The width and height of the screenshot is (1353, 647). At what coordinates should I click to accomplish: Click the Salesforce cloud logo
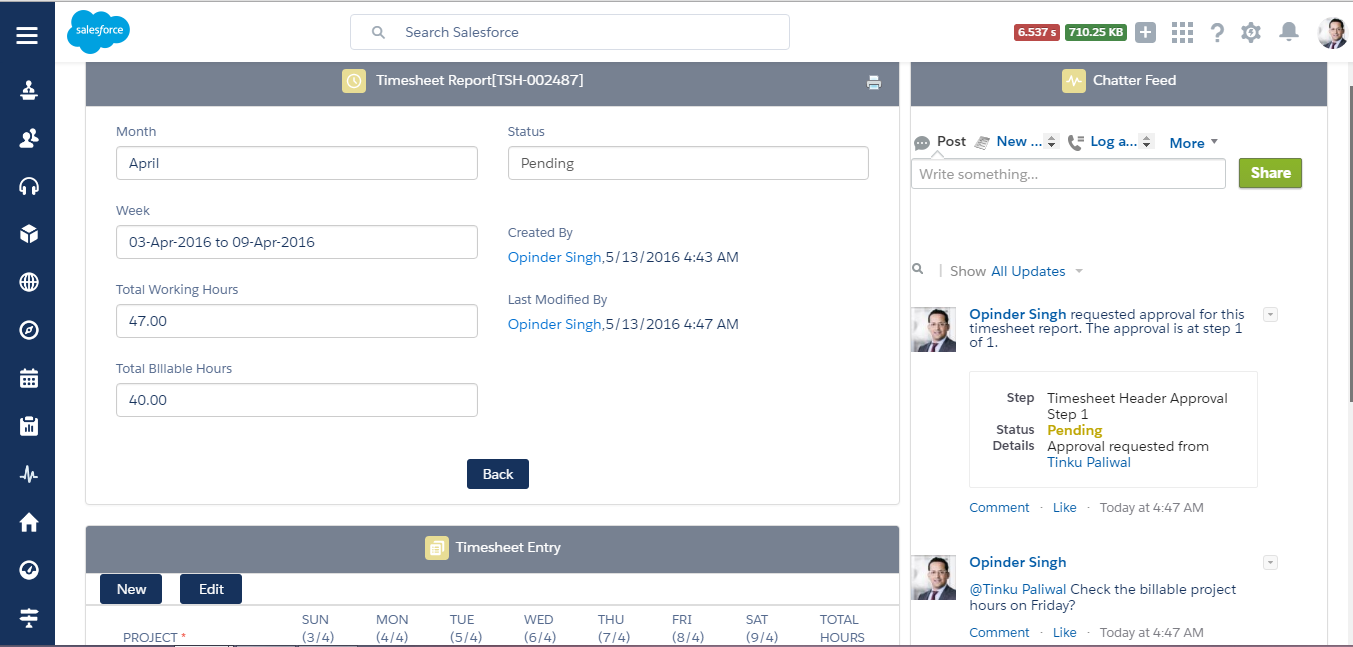tap(98, 32)
